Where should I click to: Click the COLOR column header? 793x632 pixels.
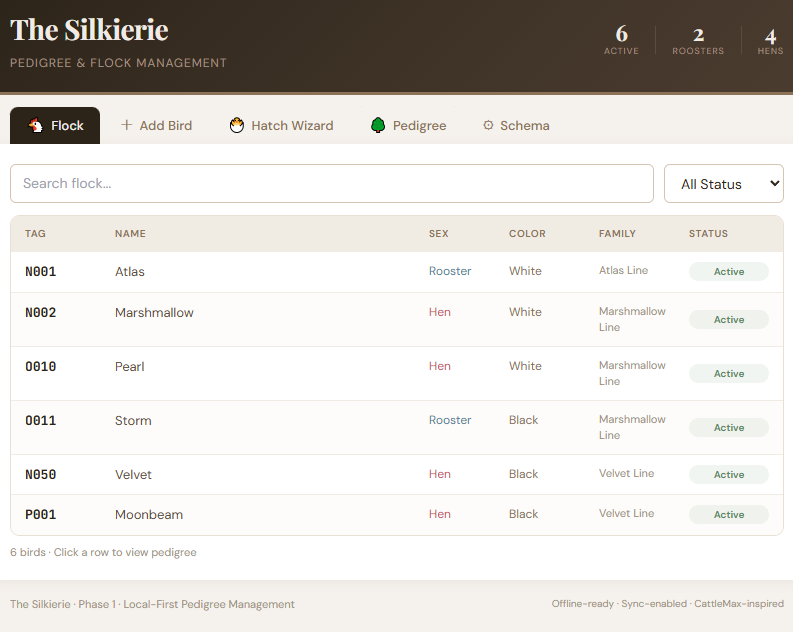[x=527, y=234]
